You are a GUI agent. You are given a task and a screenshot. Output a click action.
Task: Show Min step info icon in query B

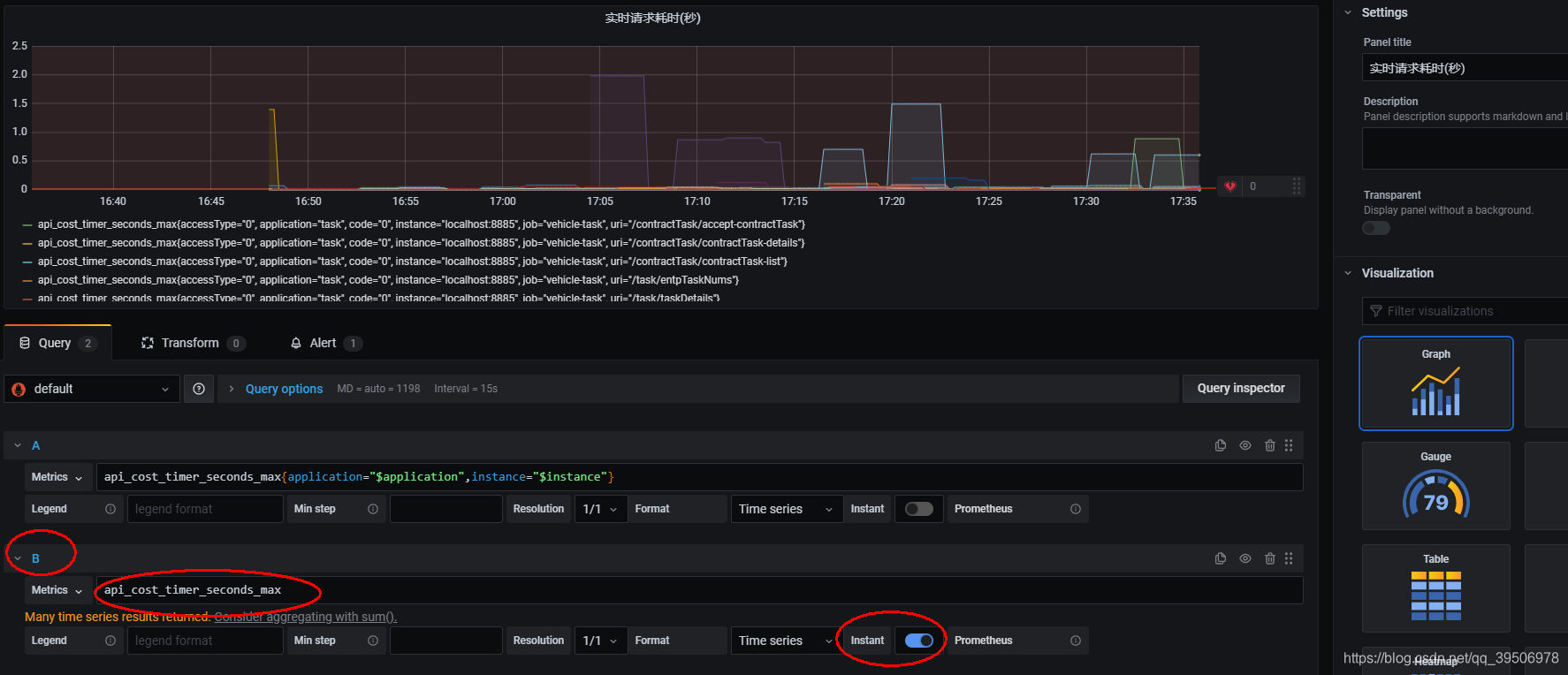point(373,641)
